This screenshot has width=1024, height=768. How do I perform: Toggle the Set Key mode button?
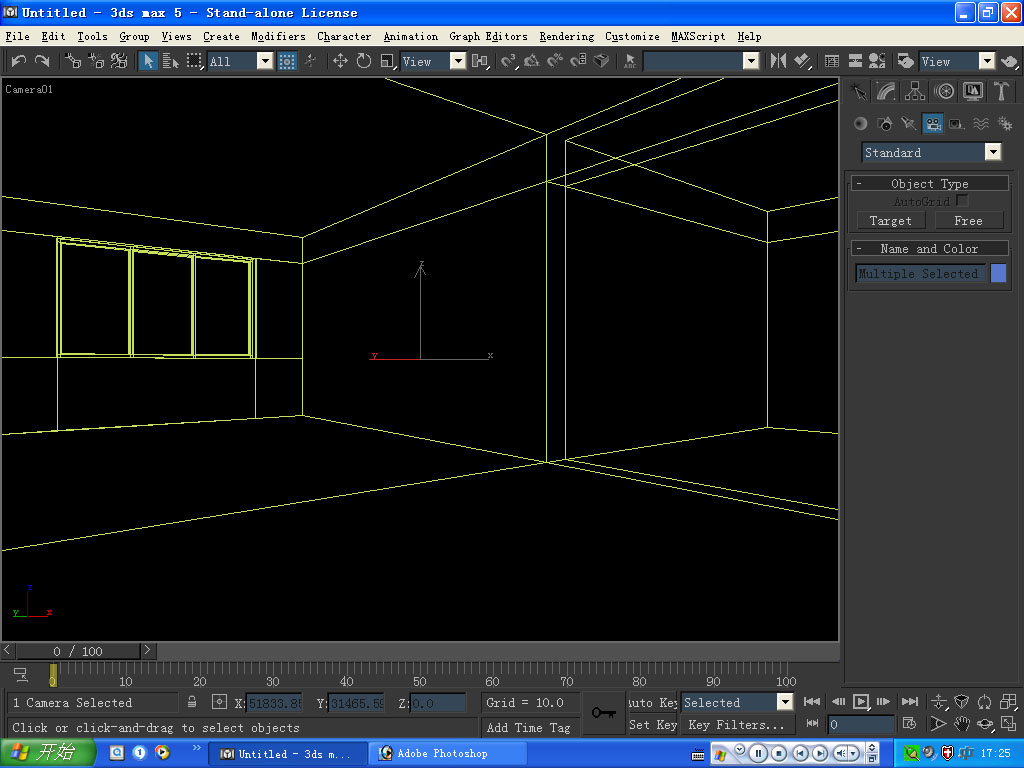tap(652, 724)
